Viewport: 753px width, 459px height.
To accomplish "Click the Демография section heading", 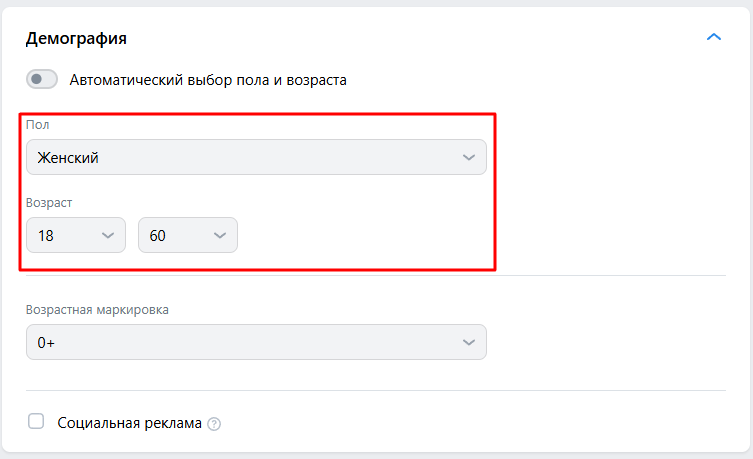I will (76, 39).
